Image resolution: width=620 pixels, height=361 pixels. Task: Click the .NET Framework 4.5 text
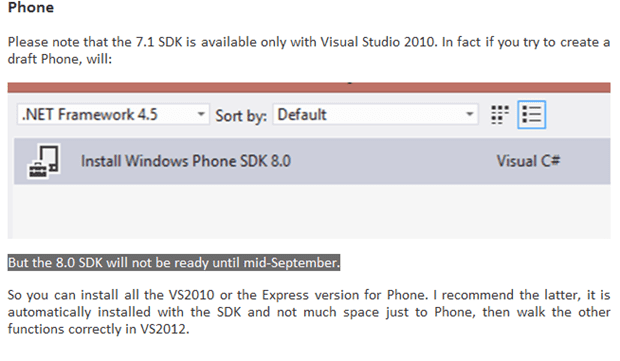click(x=90, y=115)
